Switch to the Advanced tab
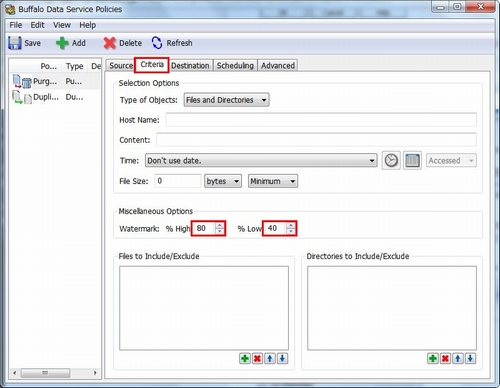 (x=278, y=66)
